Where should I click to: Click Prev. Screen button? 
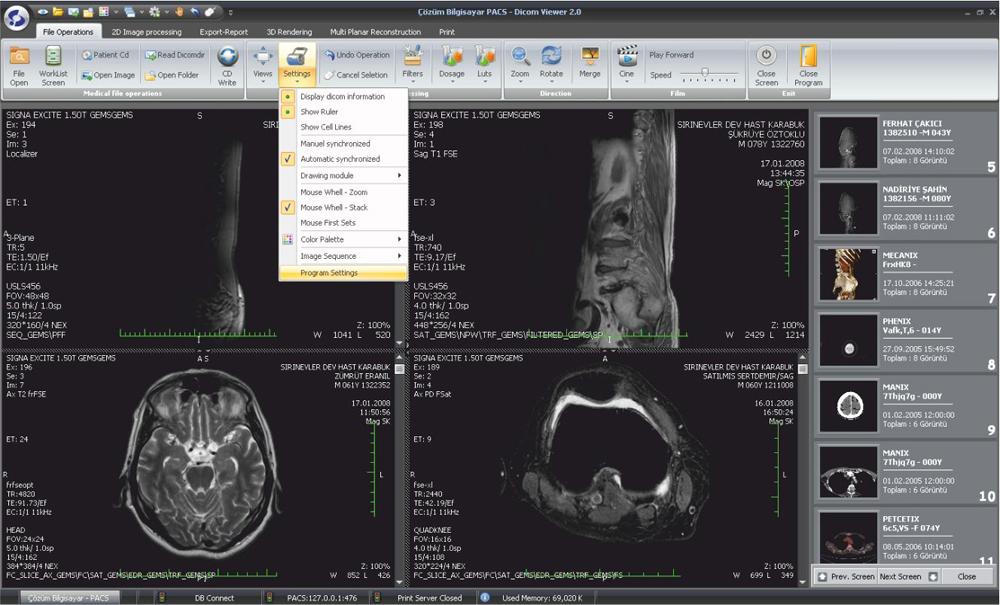[x=846, y=576]
